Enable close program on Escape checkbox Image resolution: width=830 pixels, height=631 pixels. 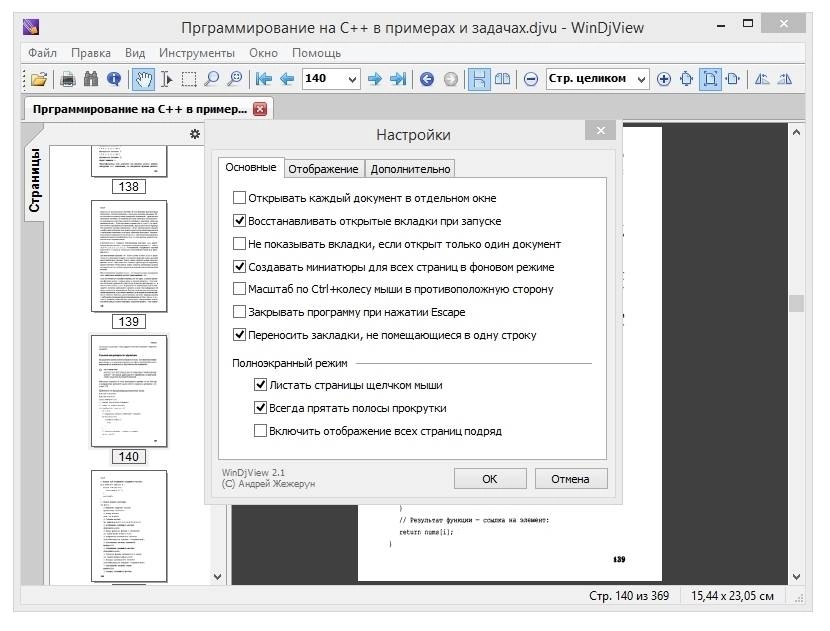(239, 312)
